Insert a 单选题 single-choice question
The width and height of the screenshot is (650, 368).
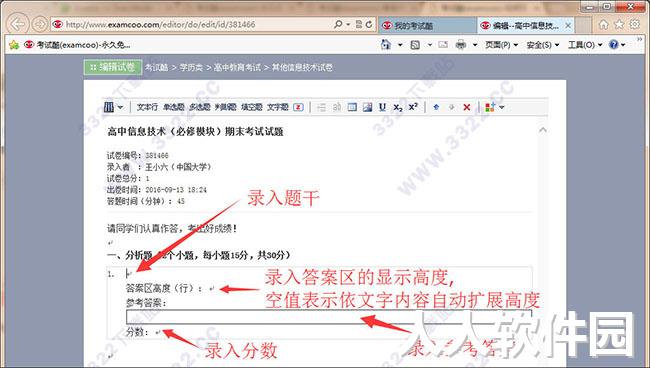(x=174, y=107)
